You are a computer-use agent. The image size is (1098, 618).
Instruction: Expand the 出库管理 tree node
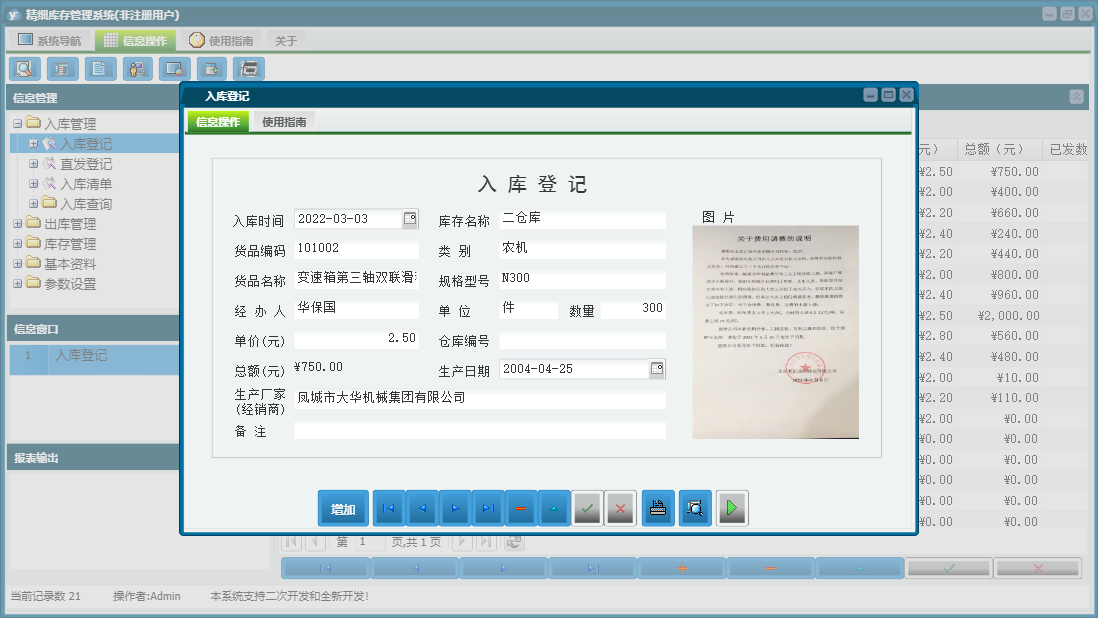coord(18,224)
